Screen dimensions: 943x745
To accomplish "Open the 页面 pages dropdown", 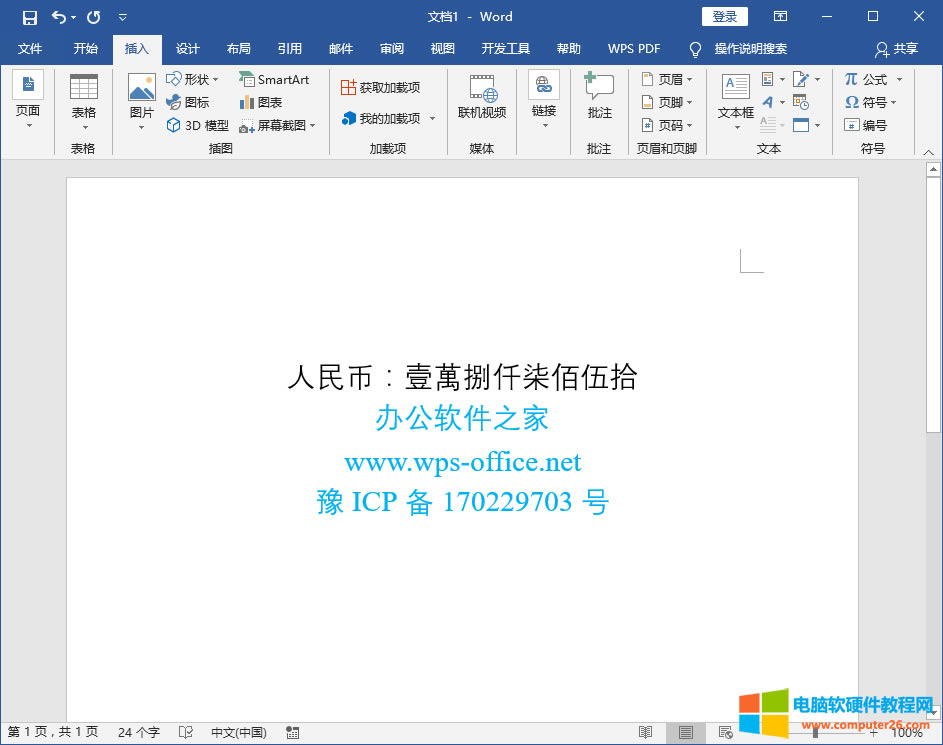I will pyautogui.click(x=28, y=101).
